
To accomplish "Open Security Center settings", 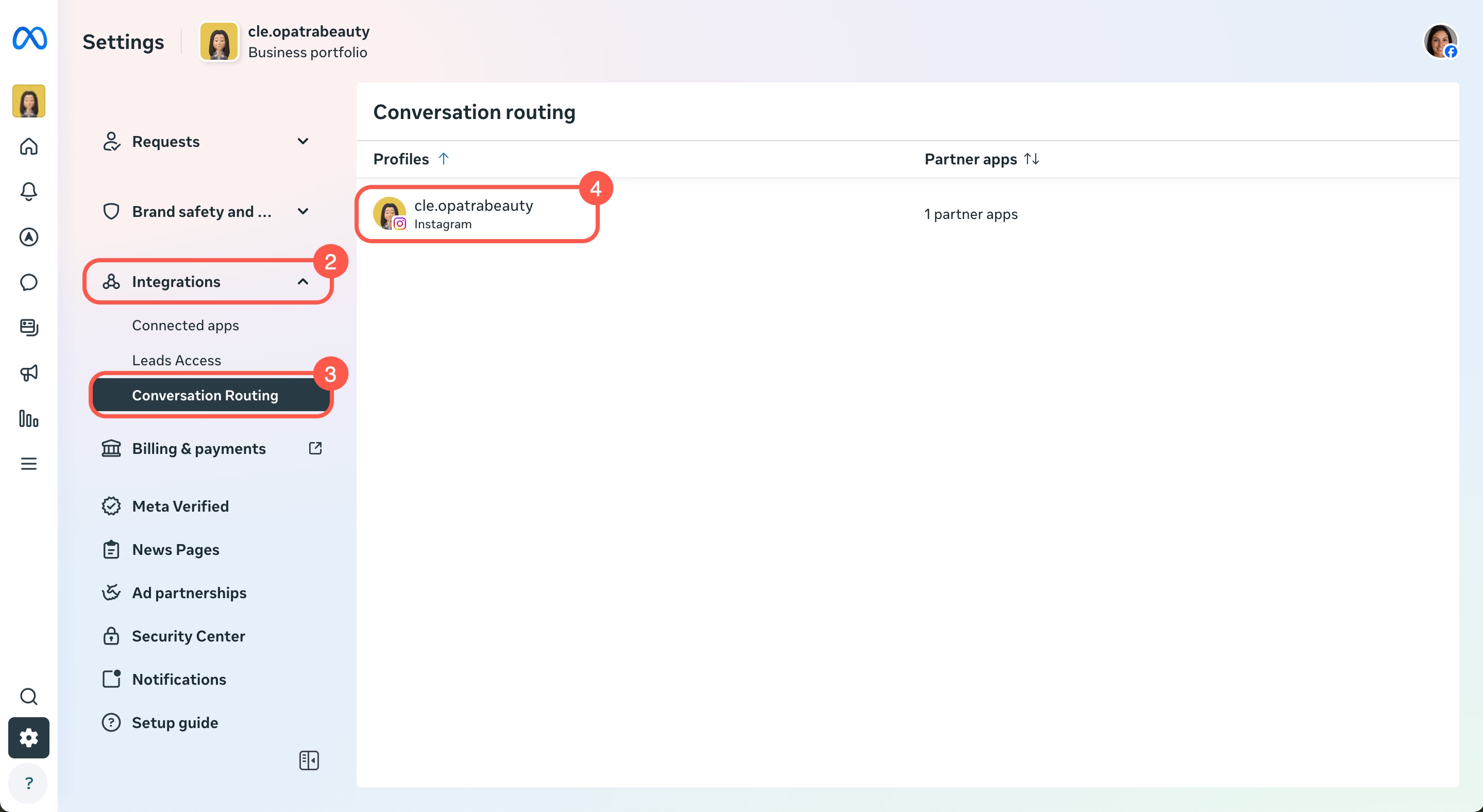I will [x=188, y=636].
